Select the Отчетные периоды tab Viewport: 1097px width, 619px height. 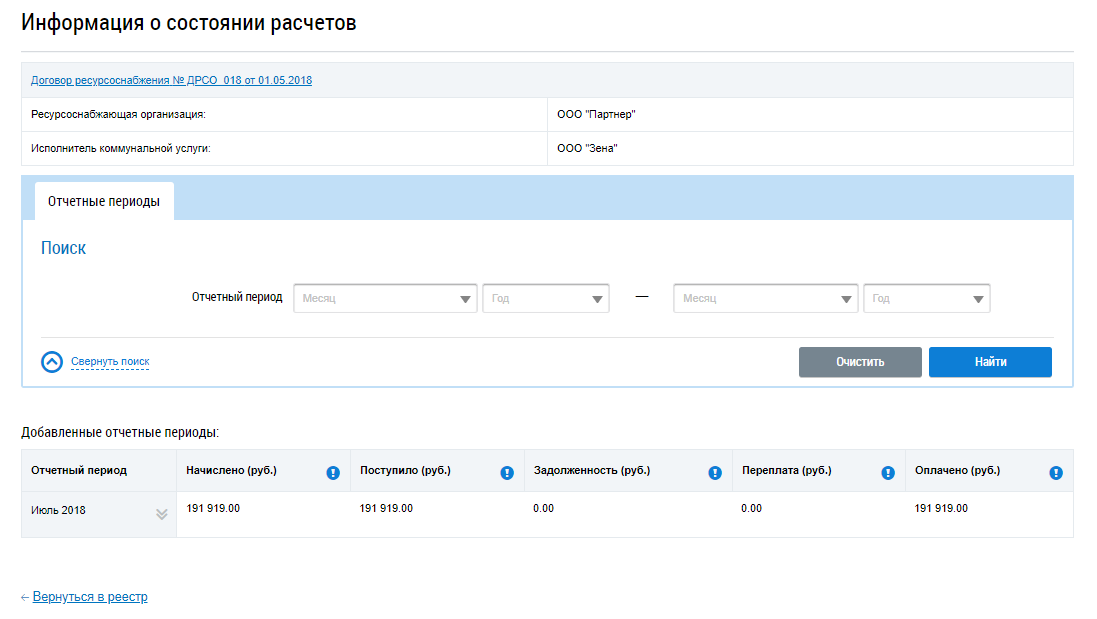[x=104, y=201]
